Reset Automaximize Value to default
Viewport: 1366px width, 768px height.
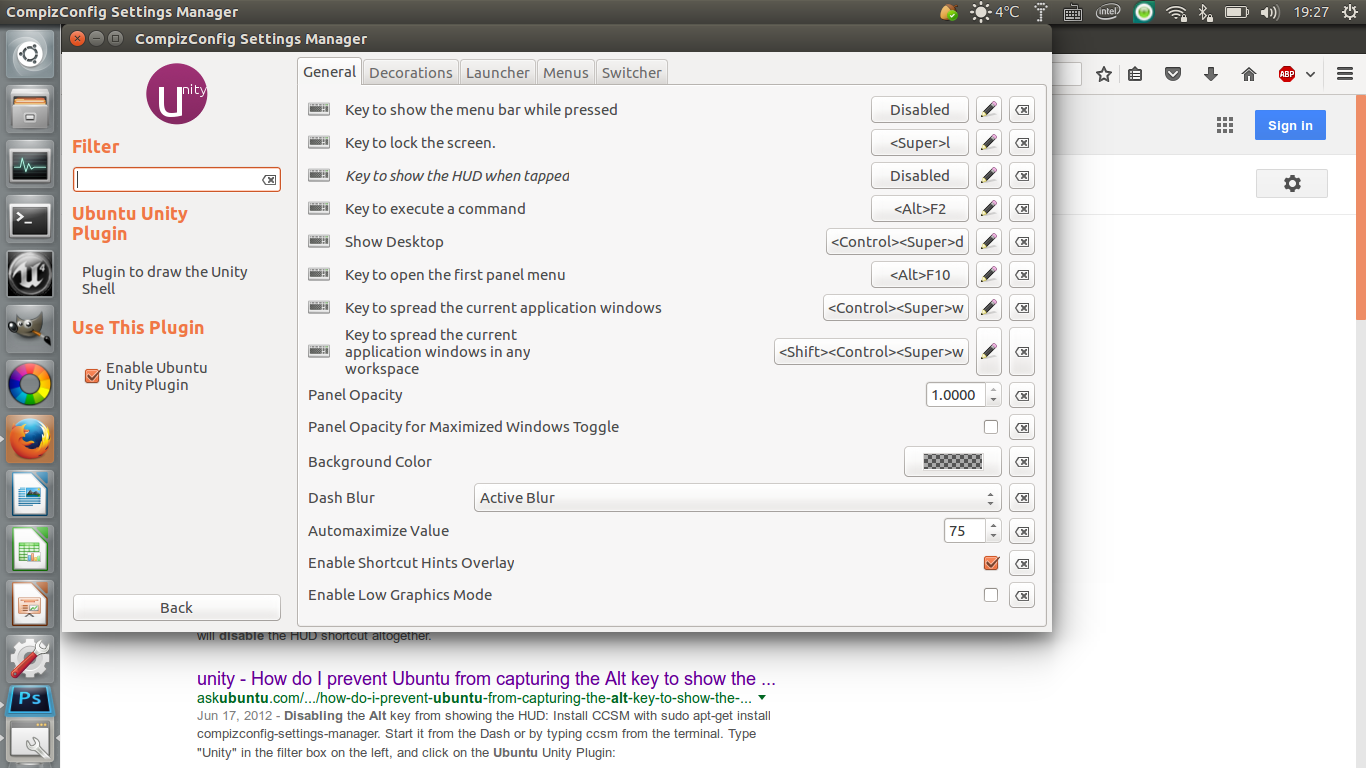click(x=1021, y=531)
